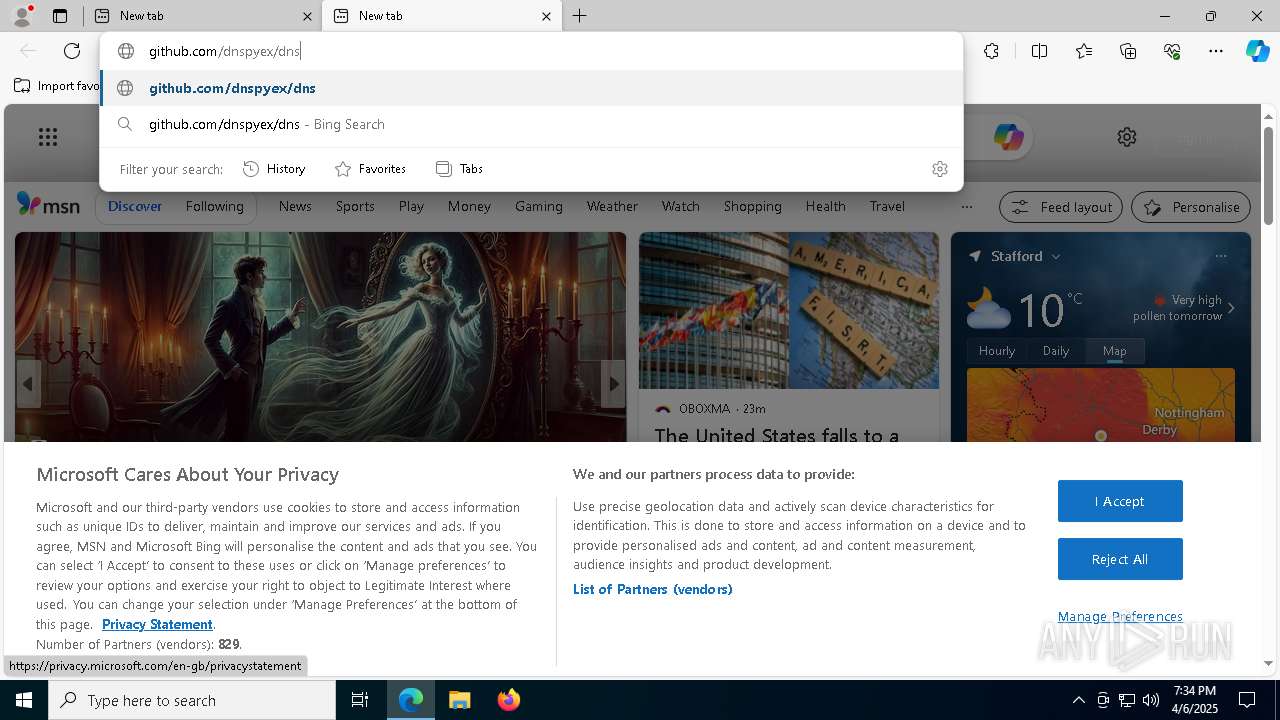Image resolution: width=1280 pixels, height=720 pixels.
Task: Open the page settings gear icon
Action: pyautogui.click(x=1127, y=137)
